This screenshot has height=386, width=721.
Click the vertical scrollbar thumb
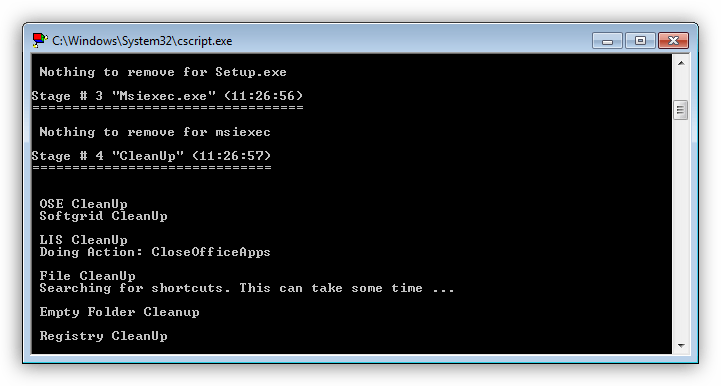681,110
